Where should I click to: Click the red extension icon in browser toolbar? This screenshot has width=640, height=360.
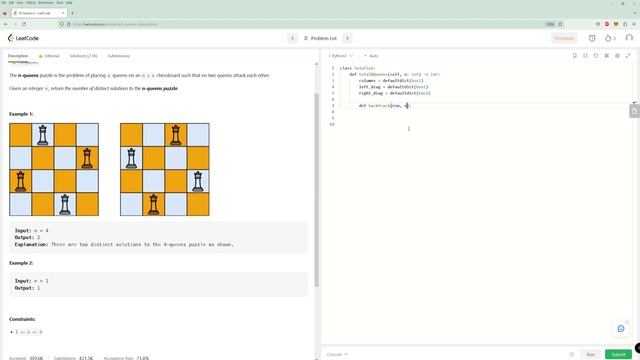(x=607, y=24)
